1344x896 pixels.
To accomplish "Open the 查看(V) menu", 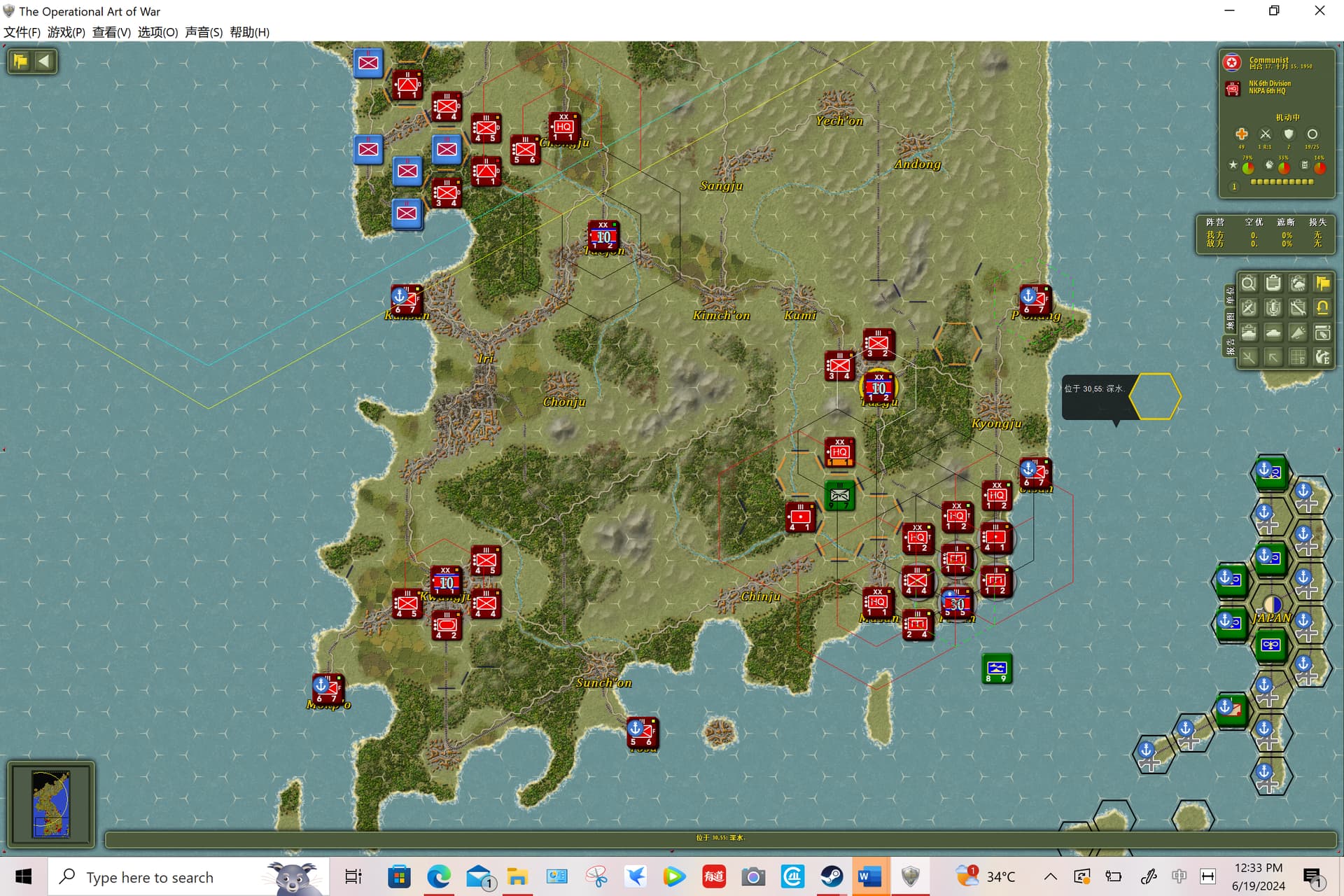I will 111,32.
